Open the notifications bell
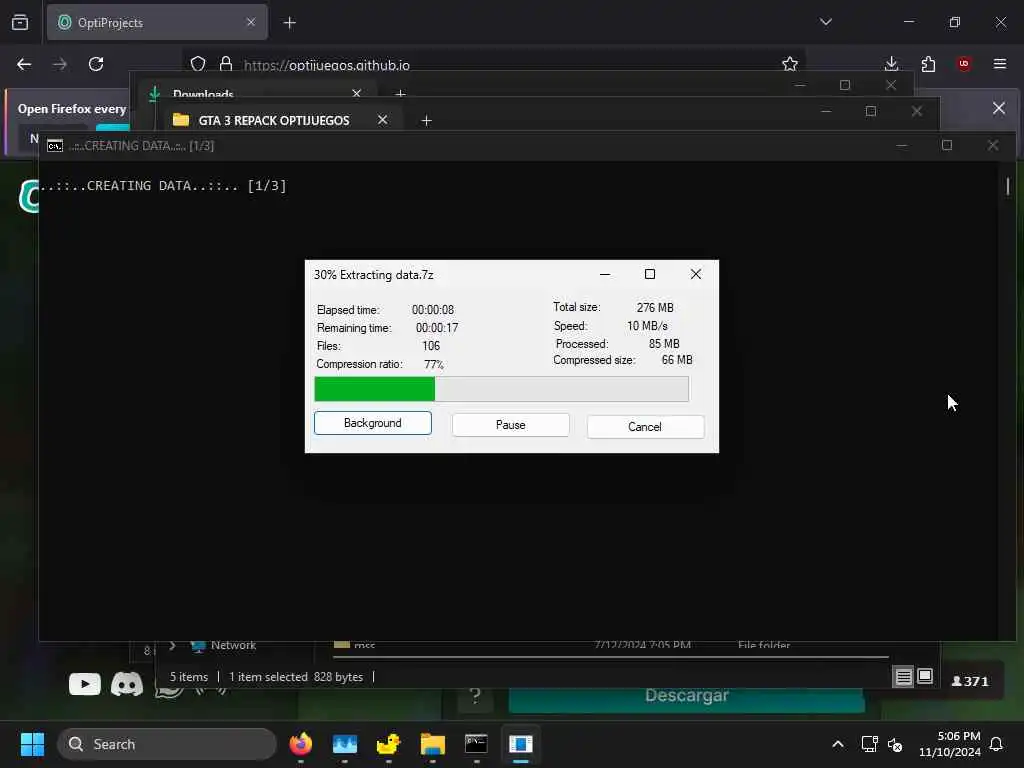 [x=997, y=744]
